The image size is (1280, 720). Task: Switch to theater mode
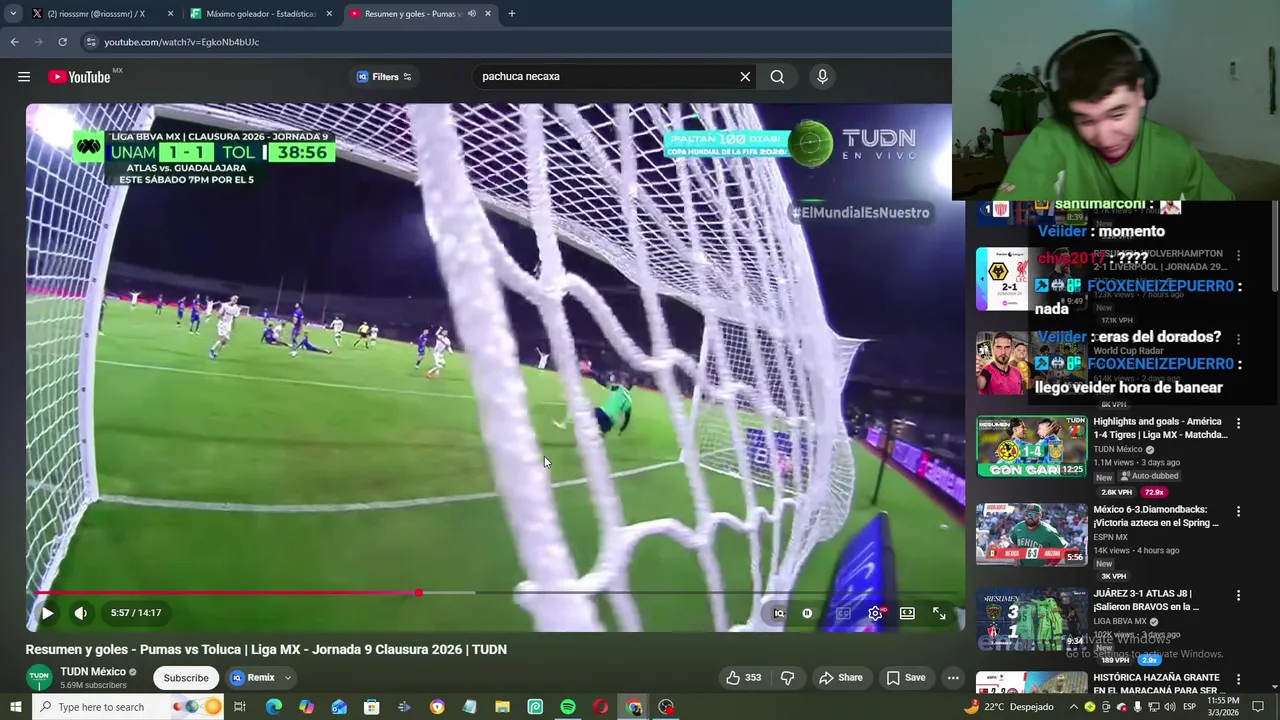click(907, 614)
